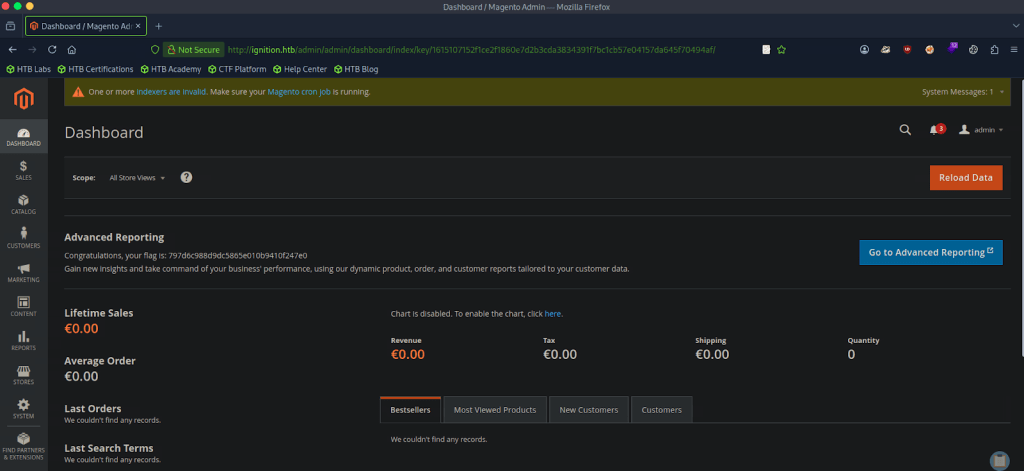Open the Catalog sidebar icon
1024x471 pixels.
tap(23, 204)
